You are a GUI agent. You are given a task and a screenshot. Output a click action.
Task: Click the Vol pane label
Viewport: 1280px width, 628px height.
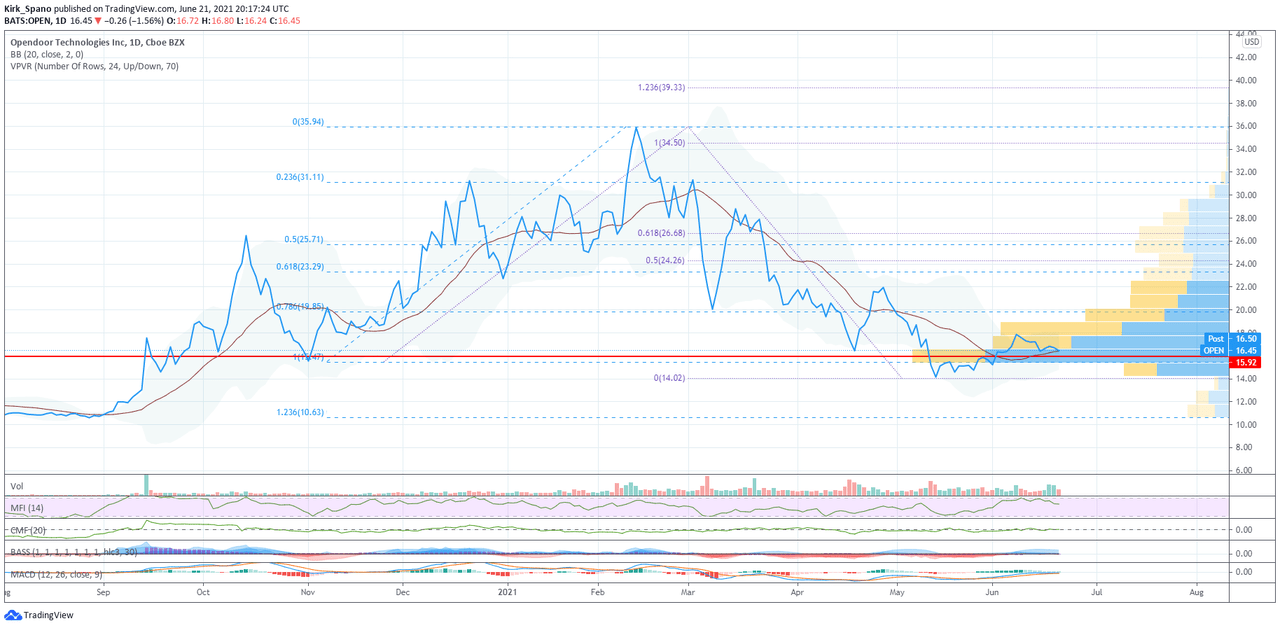click(17, 486)
